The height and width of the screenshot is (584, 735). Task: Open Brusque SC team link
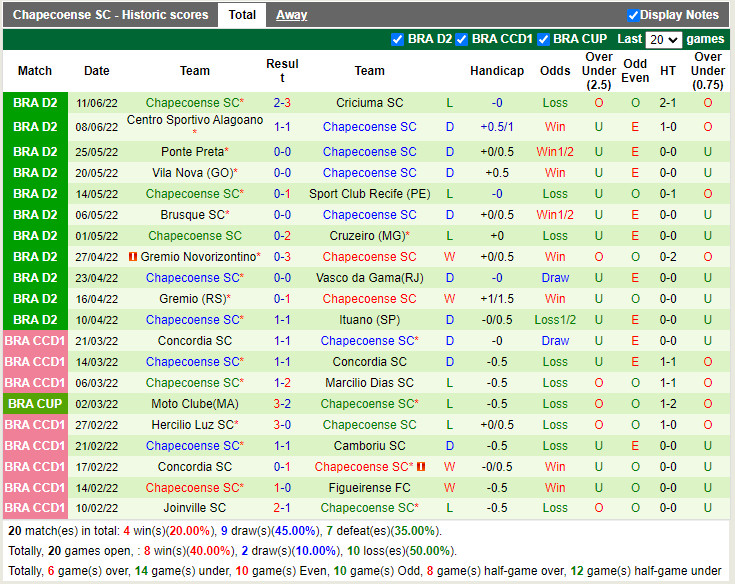[193, 215]
